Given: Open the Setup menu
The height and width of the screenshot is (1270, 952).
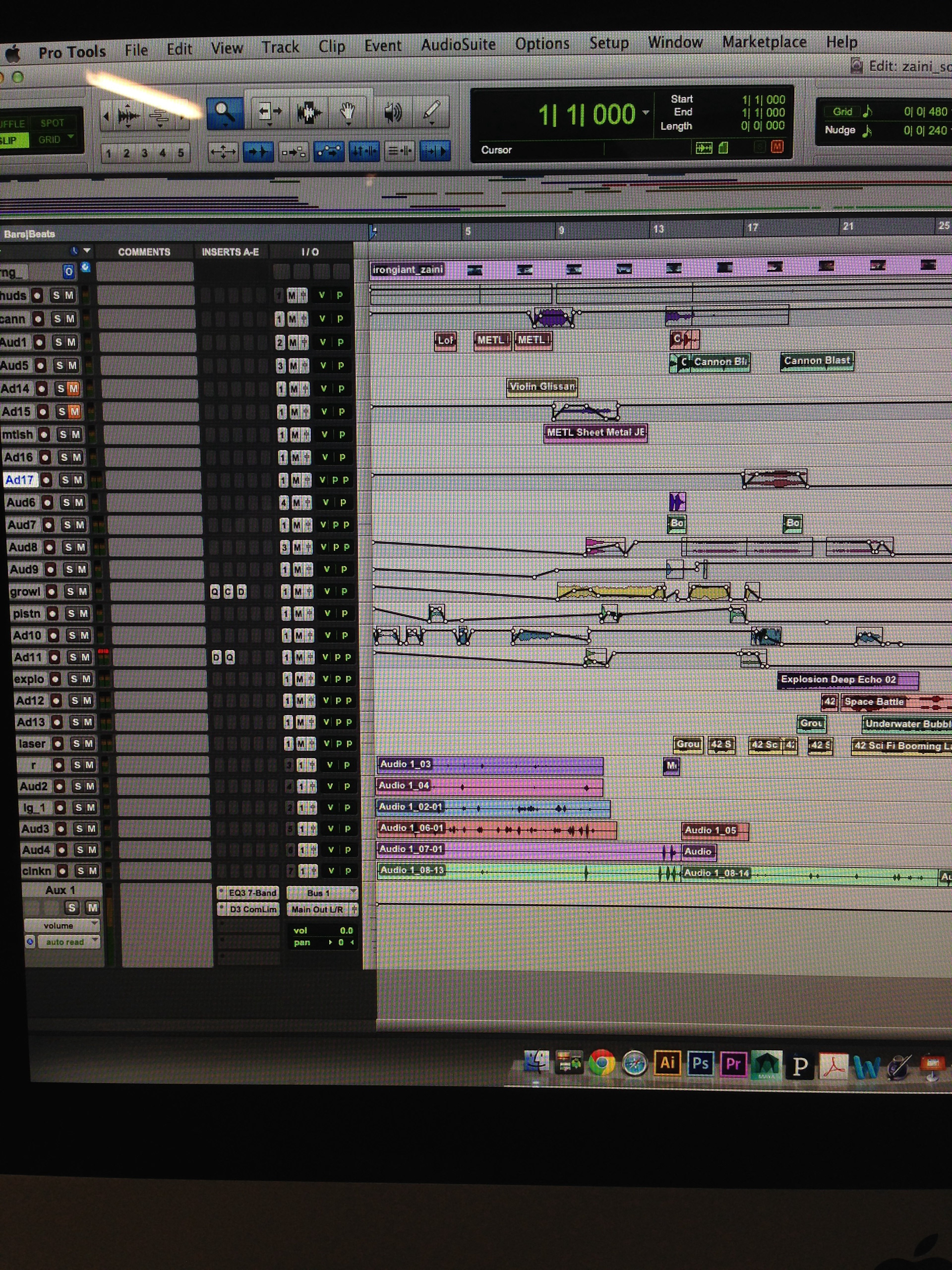Looking at the screenshot, I should 609,43.
